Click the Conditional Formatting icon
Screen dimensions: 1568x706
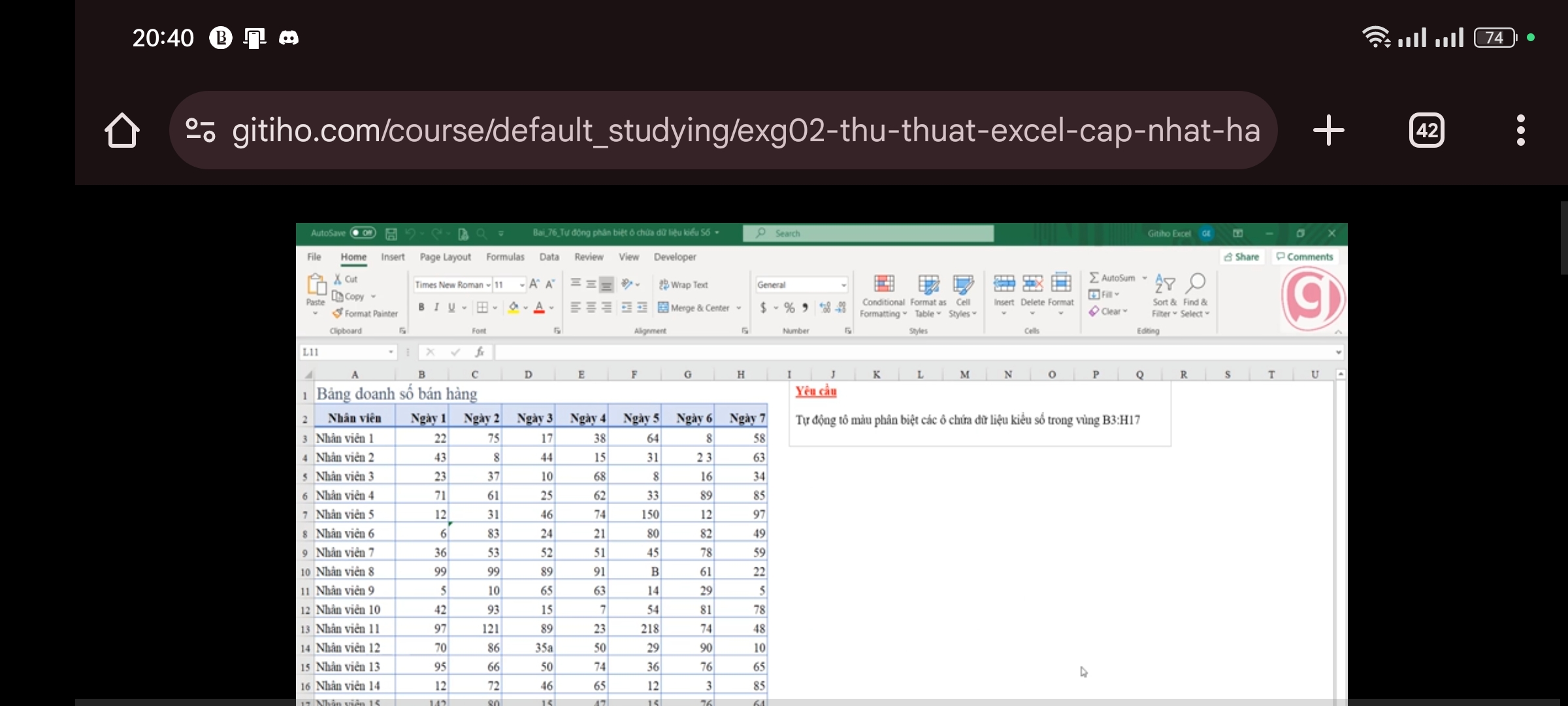point(883,284)
